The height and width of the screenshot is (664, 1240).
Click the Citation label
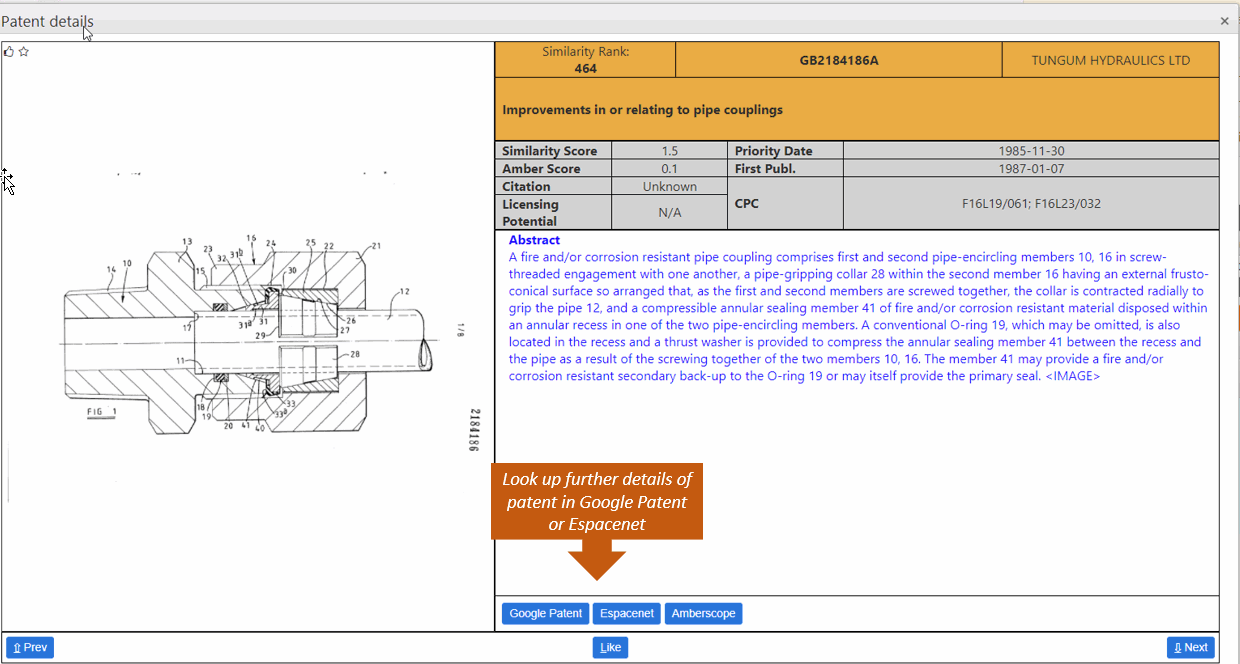pyautogui.click(x=526, y=187)
